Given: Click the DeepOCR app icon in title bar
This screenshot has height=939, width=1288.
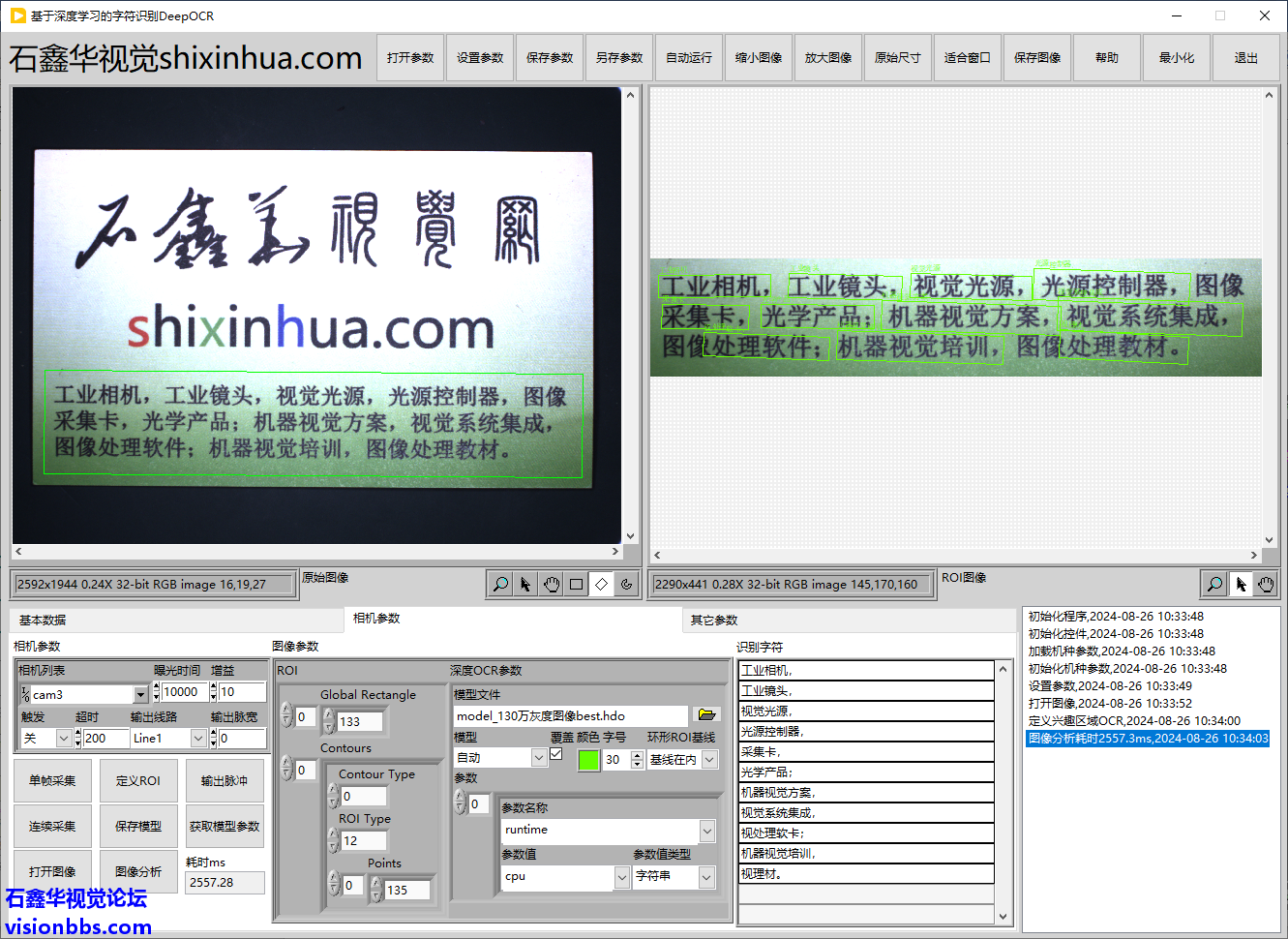Looking at the screenshot, I should pos(17,15).
